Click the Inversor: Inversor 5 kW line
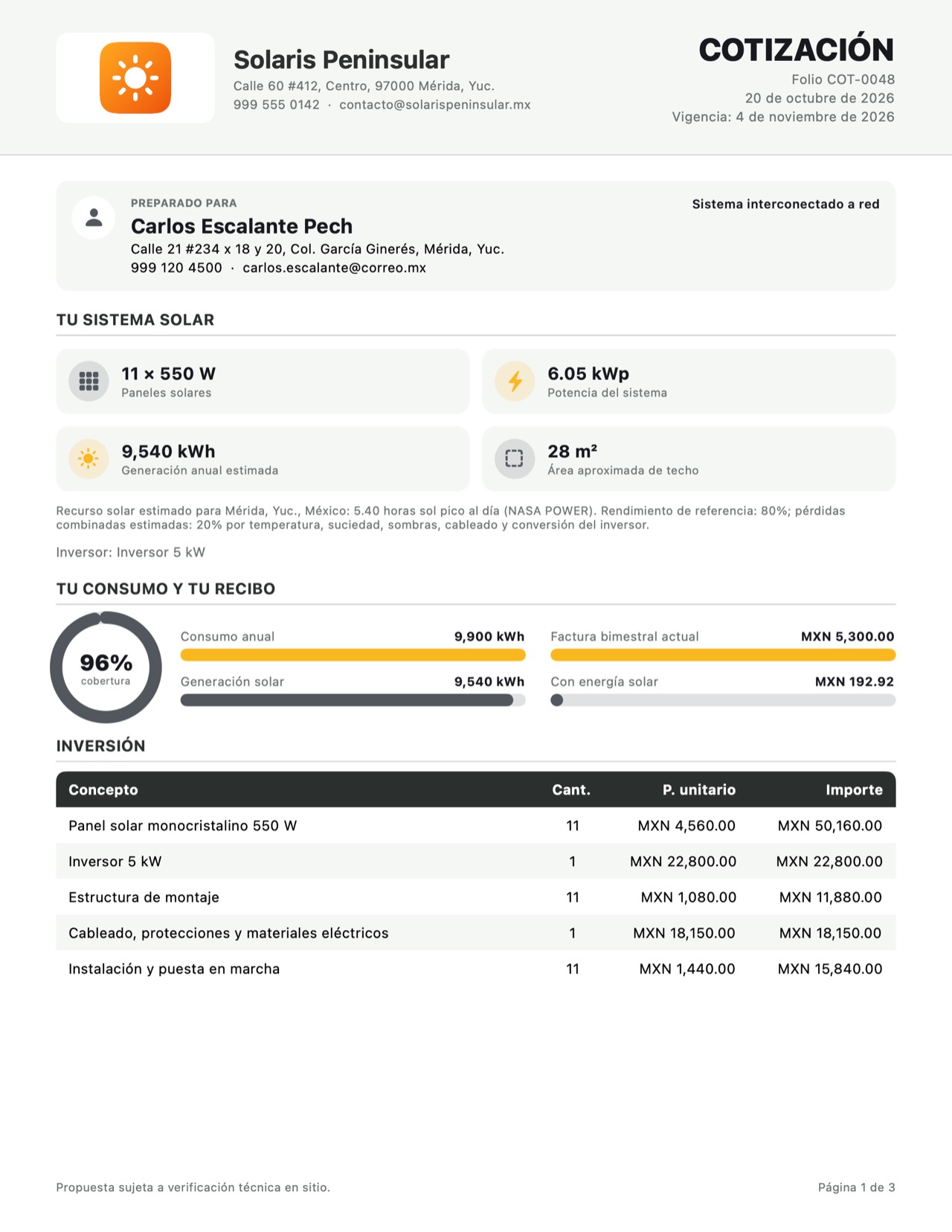Viewport: 952px width, 1232px height. tap(130, 552)
